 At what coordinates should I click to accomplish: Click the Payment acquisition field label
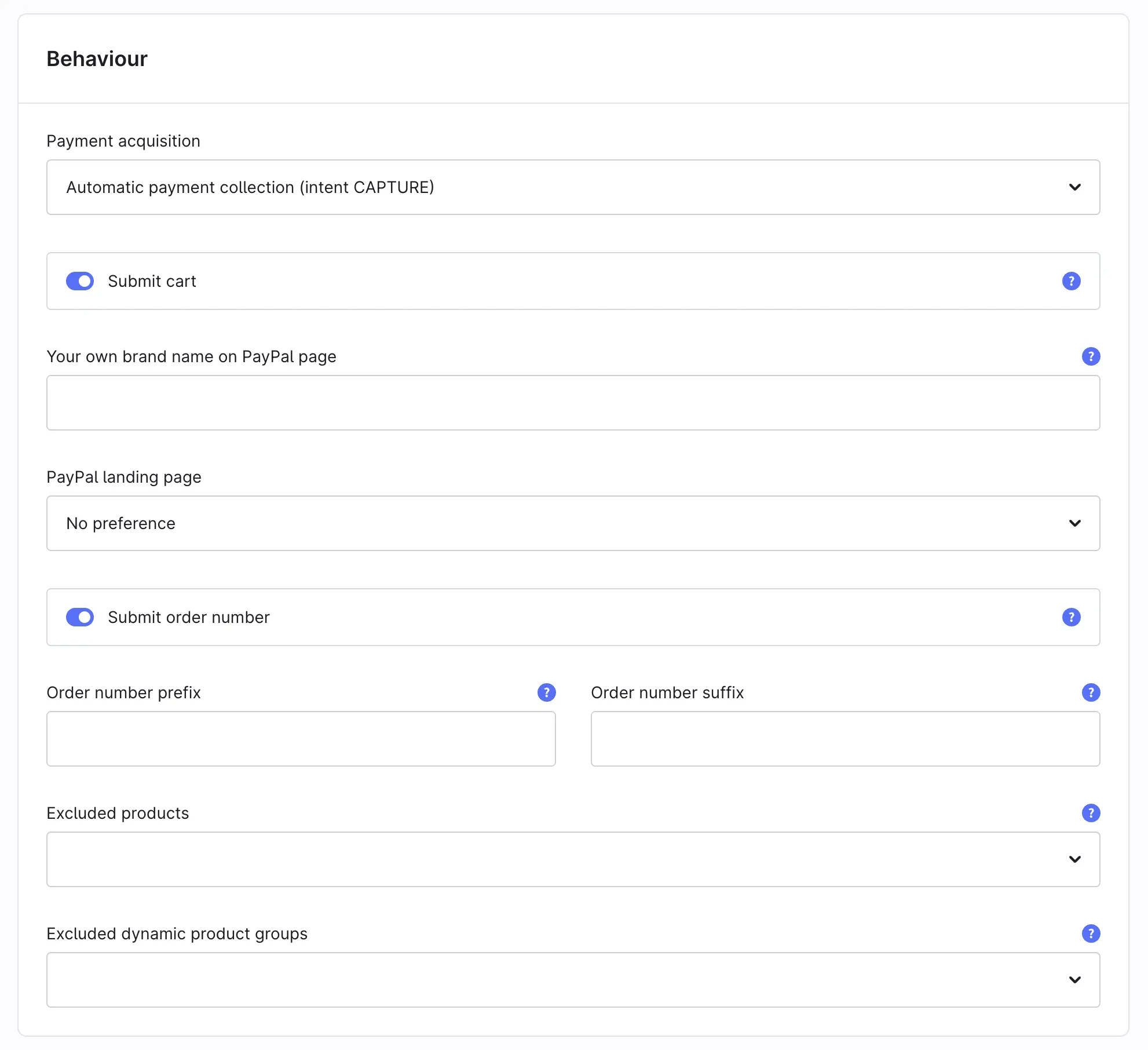pos(123,141)
